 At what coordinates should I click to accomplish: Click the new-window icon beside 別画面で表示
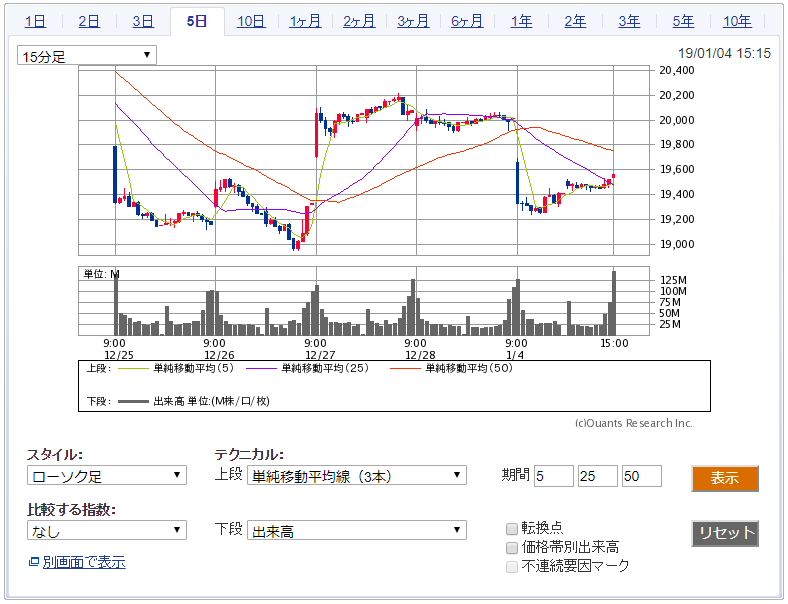pyautogui.click(x=34, y=563)
